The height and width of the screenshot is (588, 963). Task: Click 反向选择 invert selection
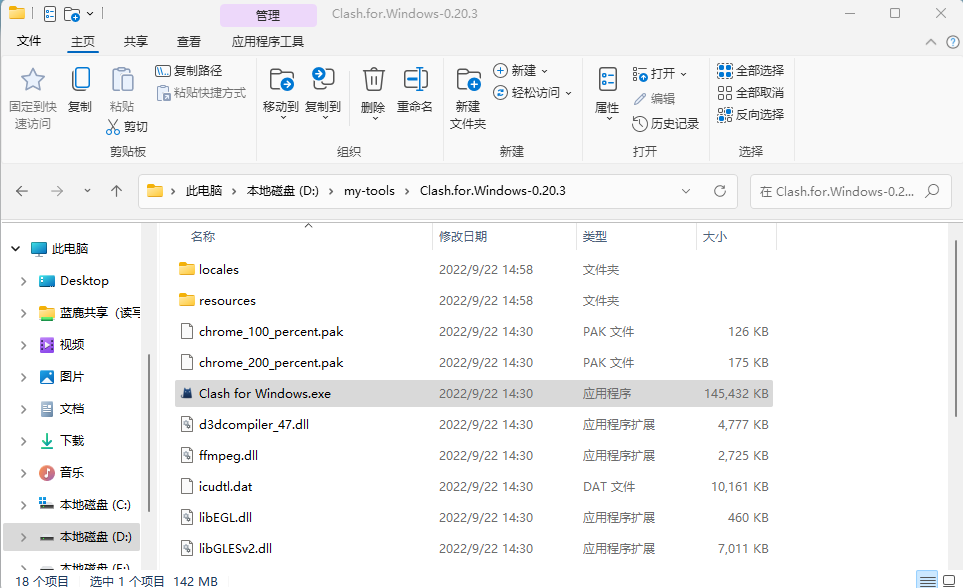coord(751,114)
